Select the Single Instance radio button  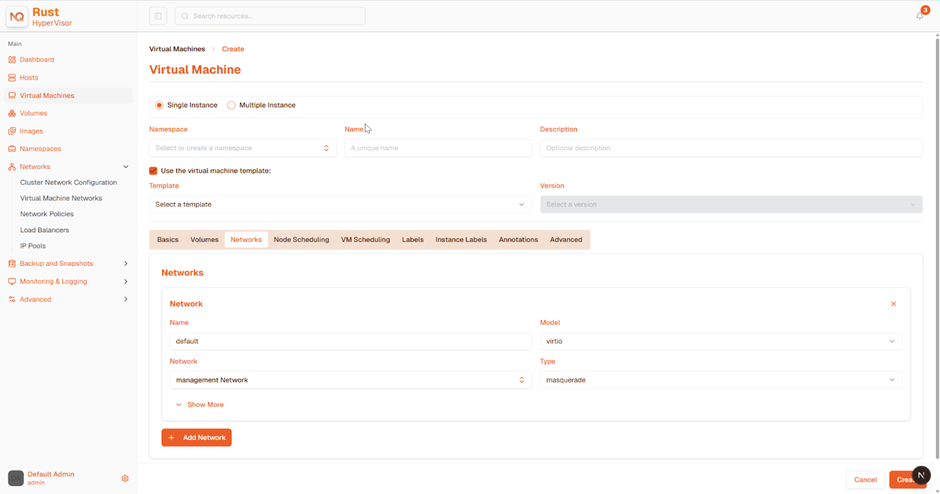pyautogui.click(x=159, y=105)
